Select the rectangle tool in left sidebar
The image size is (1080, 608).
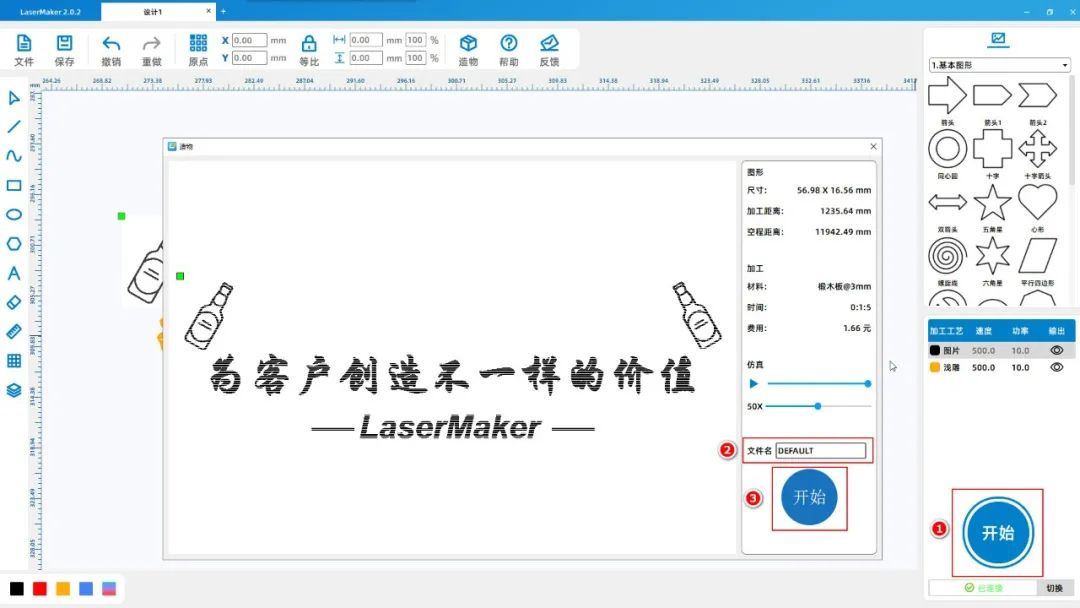(14, 186)
